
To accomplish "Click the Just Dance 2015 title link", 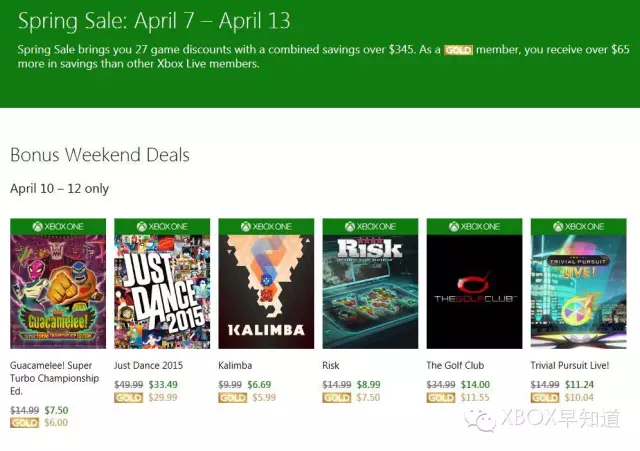I will point(149,365).
